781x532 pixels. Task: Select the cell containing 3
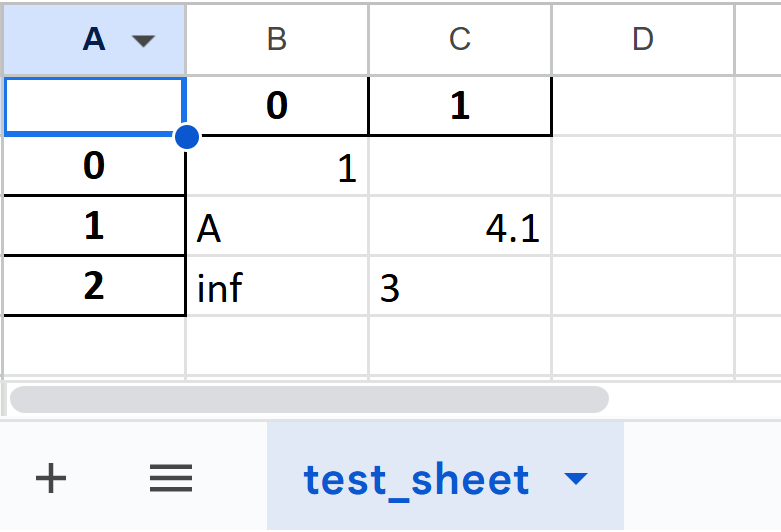[460, 288]
